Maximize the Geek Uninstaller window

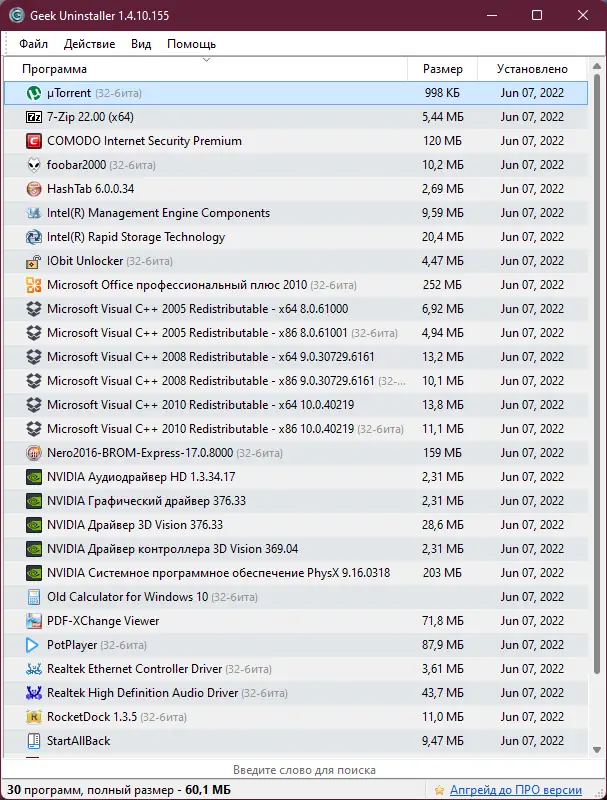(x=537, y=15)
